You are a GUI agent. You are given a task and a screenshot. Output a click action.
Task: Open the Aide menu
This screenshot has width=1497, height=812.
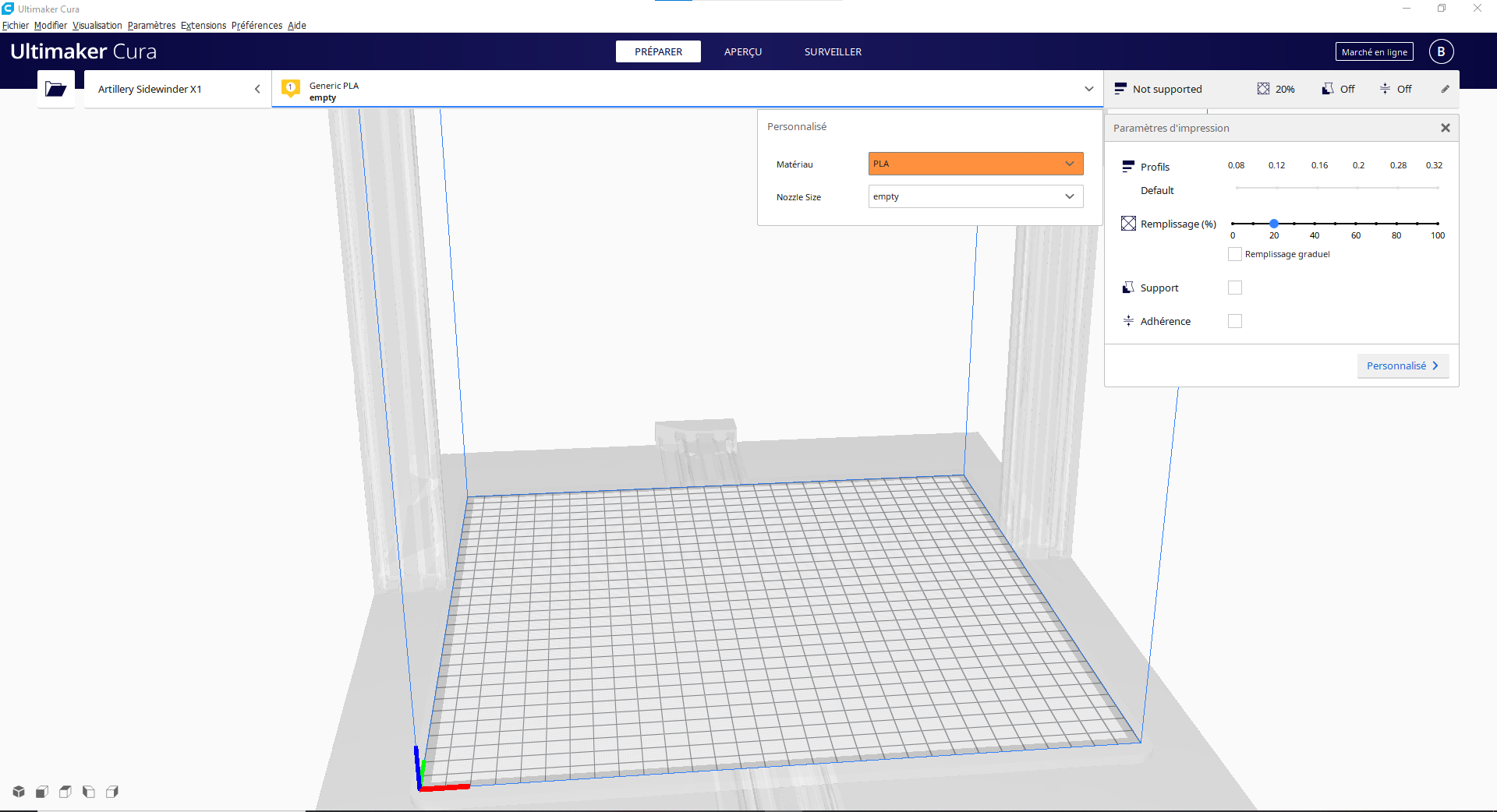296,26
